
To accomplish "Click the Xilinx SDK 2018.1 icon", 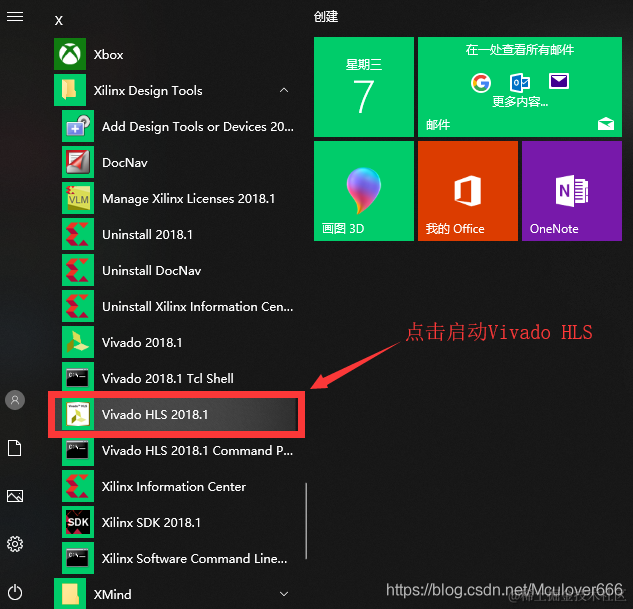I will [78, 522].
